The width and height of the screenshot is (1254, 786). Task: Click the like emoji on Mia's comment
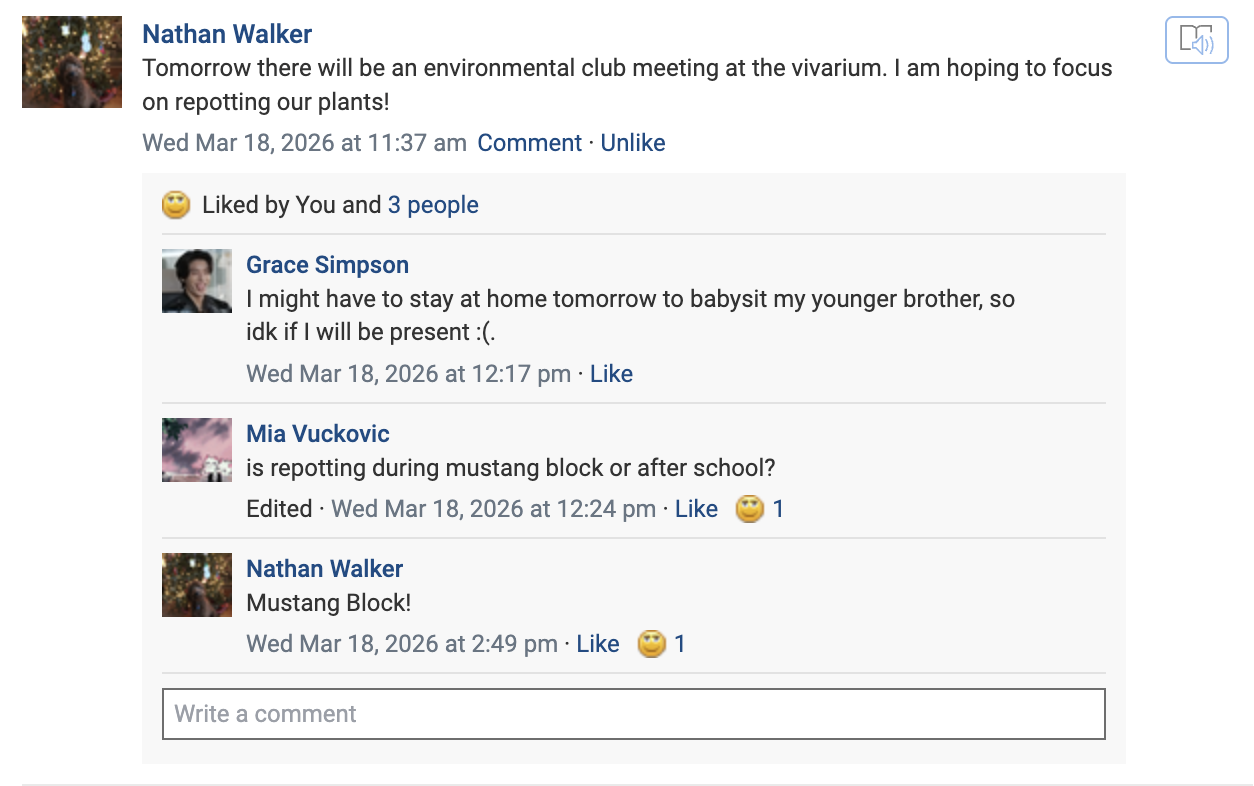[749, 509]
